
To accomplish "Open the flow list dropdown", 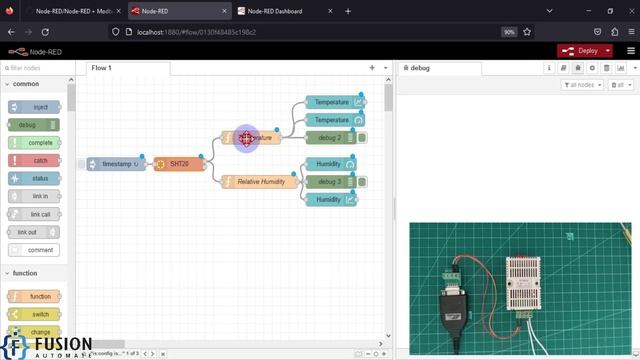I will (x=386, y=68).
